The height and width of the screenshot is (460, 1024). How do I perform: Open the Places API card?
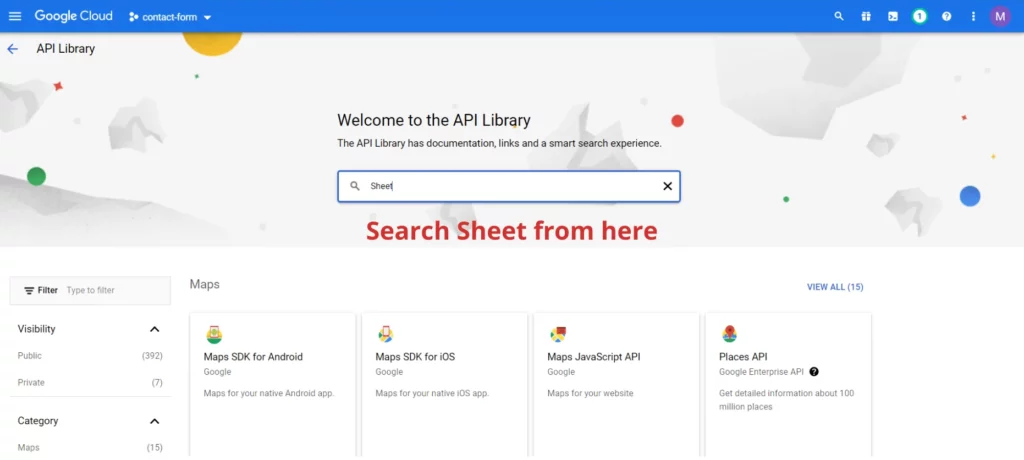788,384
